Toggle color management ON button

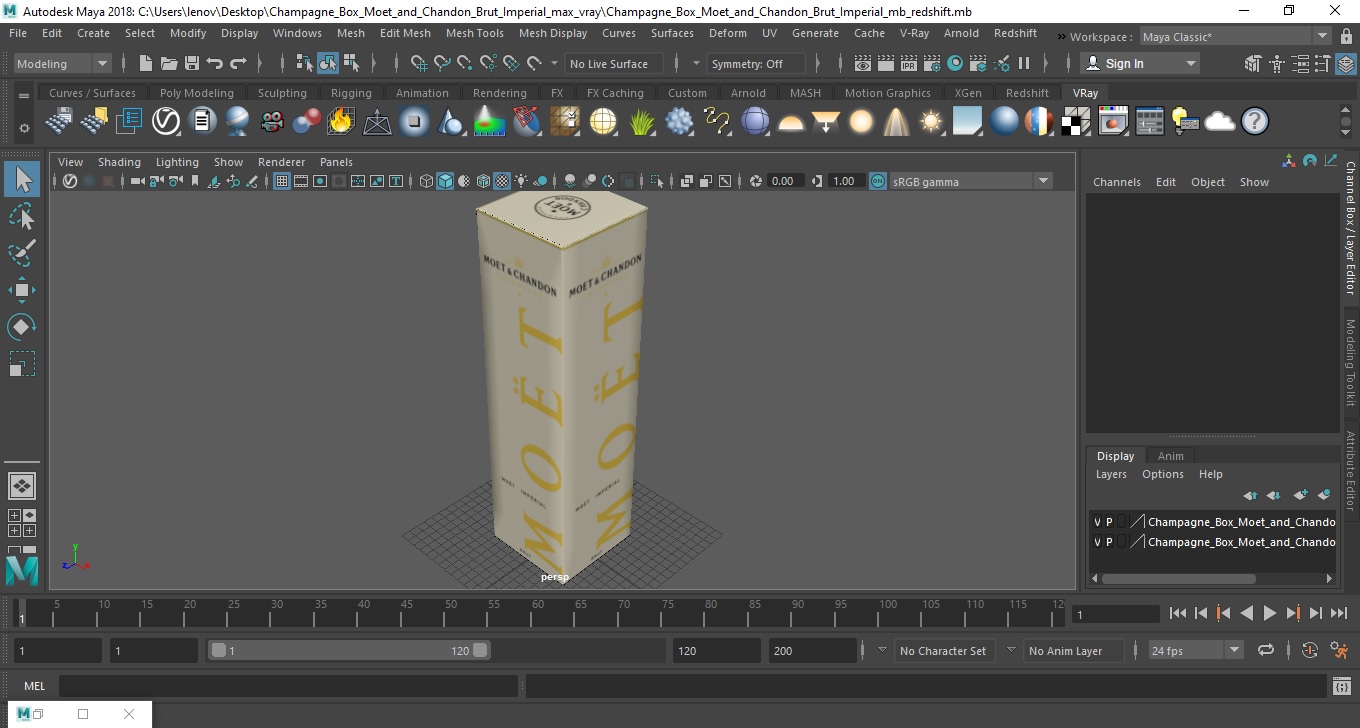[x=877, y=181]
